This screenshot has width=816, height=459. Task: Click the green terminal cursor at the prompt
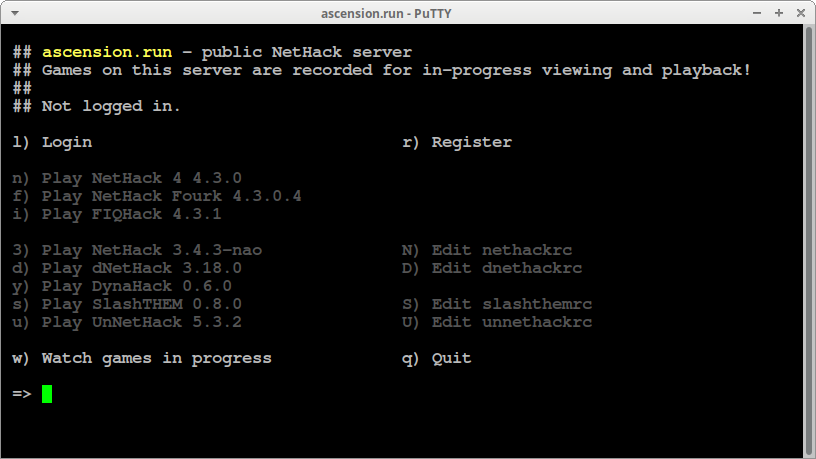click(47, 394)
